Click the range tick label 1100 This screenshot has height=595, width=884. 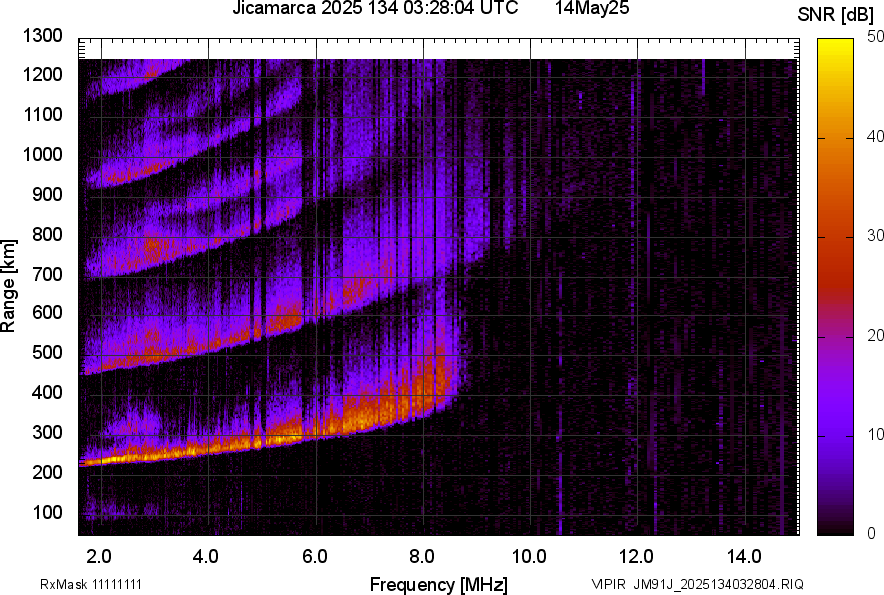point(42,114)
